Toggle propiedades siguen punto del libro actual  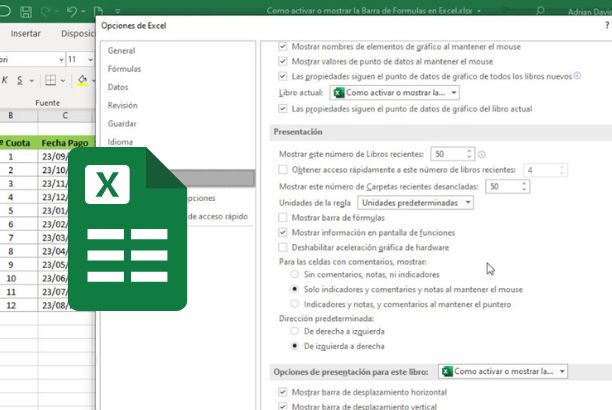tap(283, 109)
